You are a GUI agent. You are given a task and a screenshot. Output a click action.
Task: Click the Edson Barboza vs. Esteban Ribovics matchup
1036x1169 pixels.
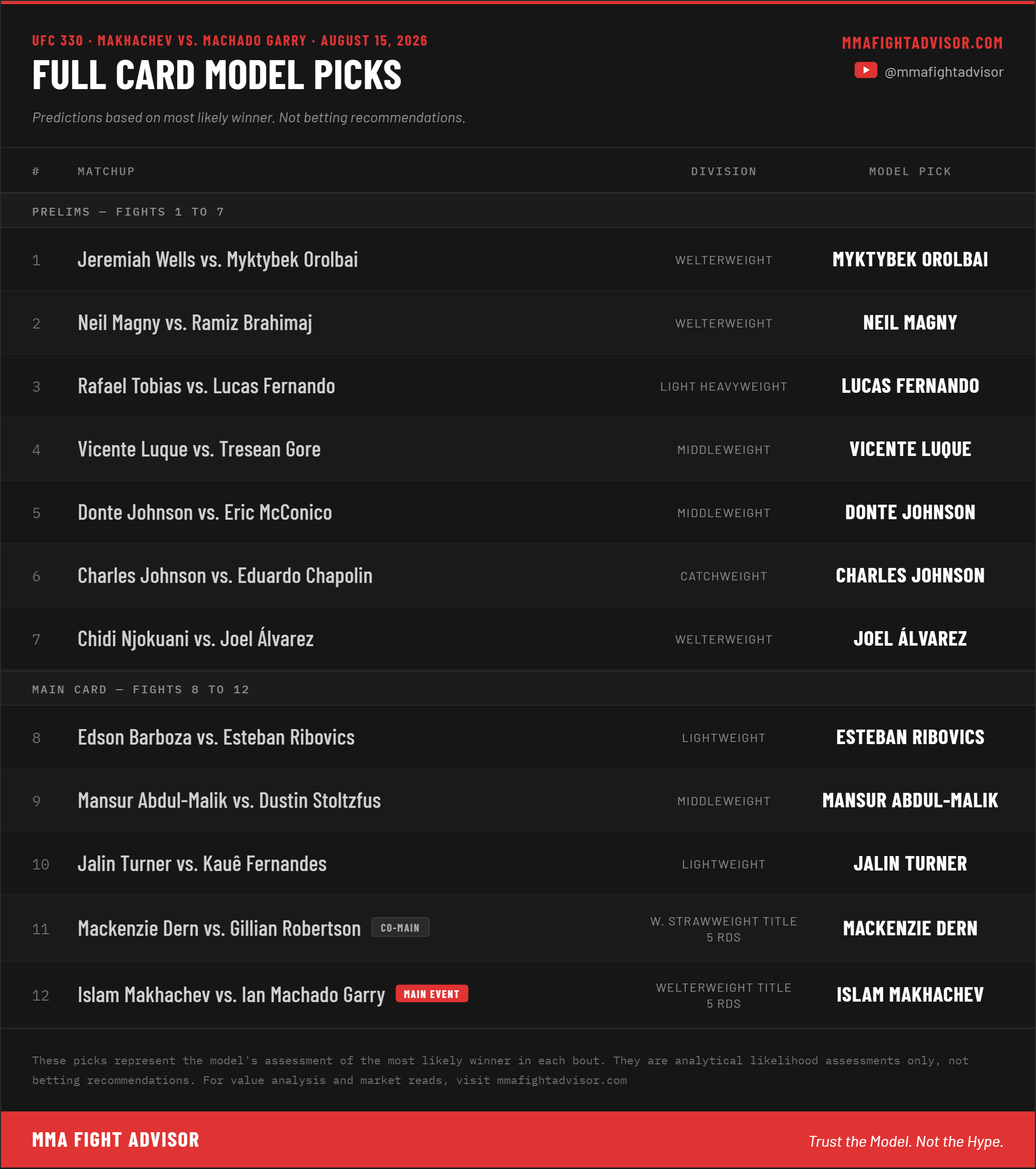(x=216, y=737)
